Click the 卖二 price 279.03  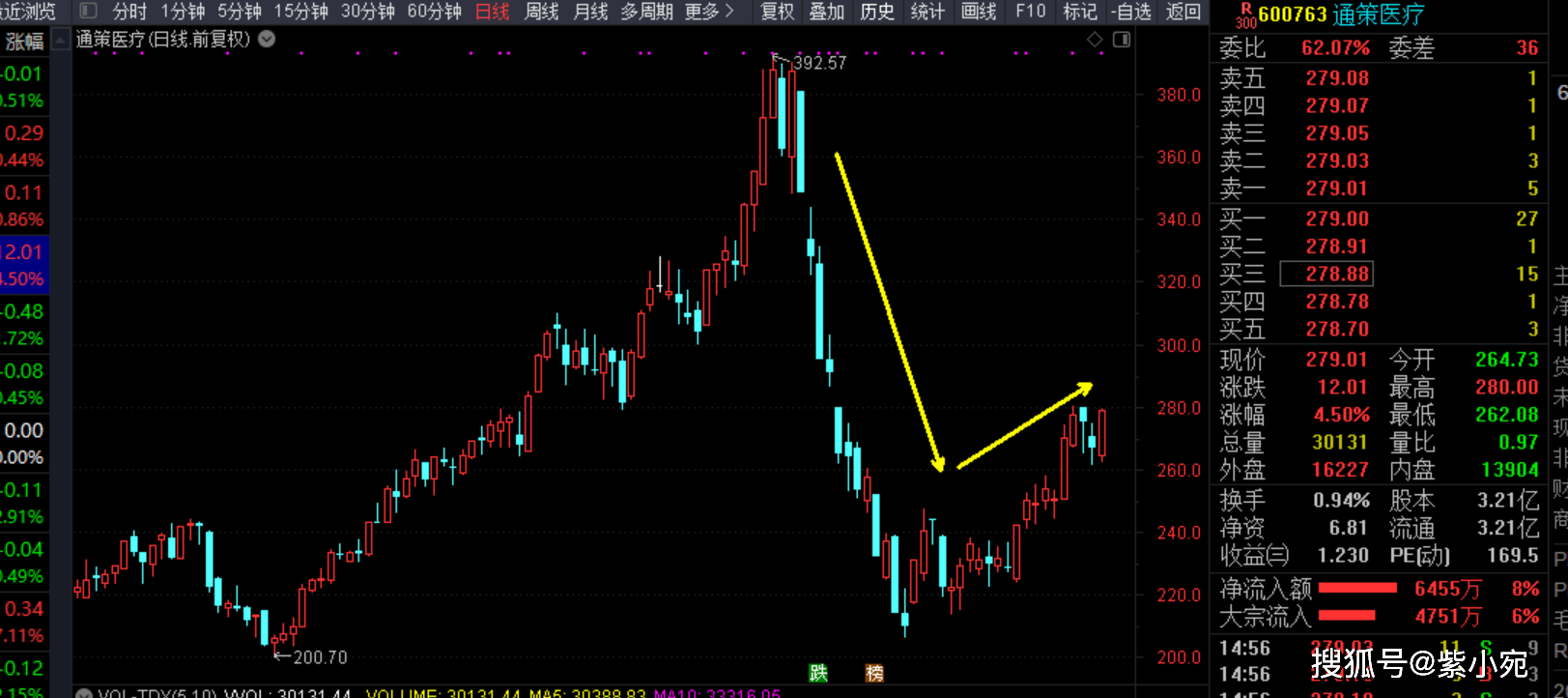(1337, 160)
